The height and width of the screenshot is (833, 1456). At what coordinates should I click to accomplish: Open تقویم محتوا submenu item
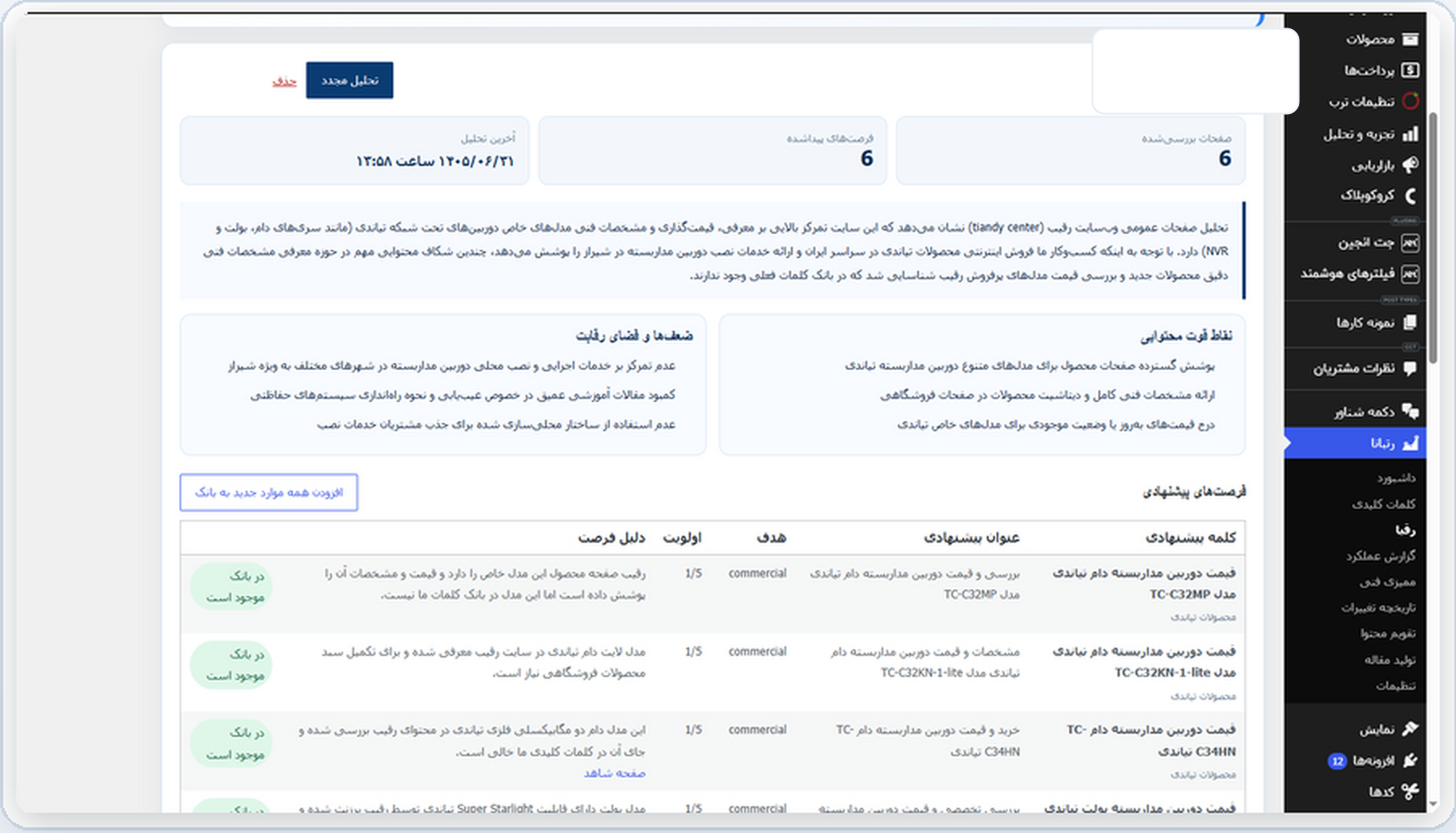click(x=1388, y=633)
